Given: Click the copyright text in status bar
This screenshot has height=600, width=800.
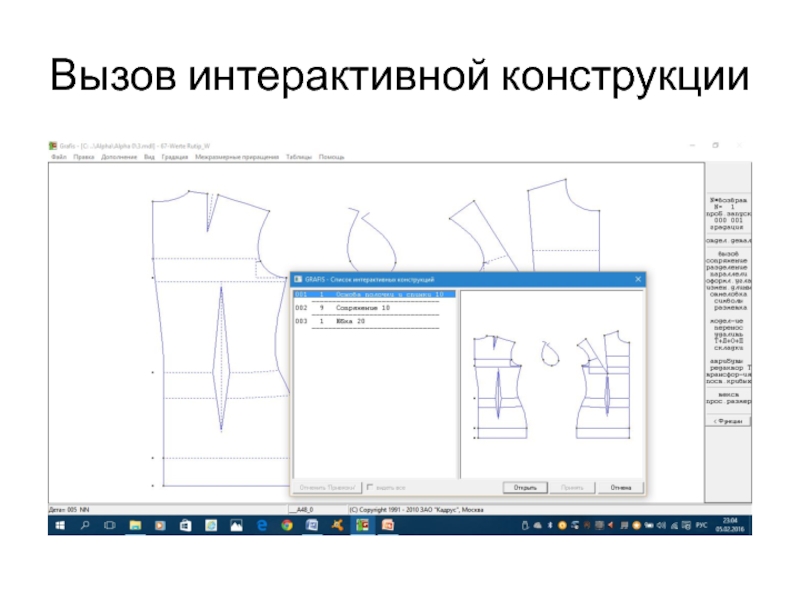Looking at the screenshot, I should (x=416, y=510).
